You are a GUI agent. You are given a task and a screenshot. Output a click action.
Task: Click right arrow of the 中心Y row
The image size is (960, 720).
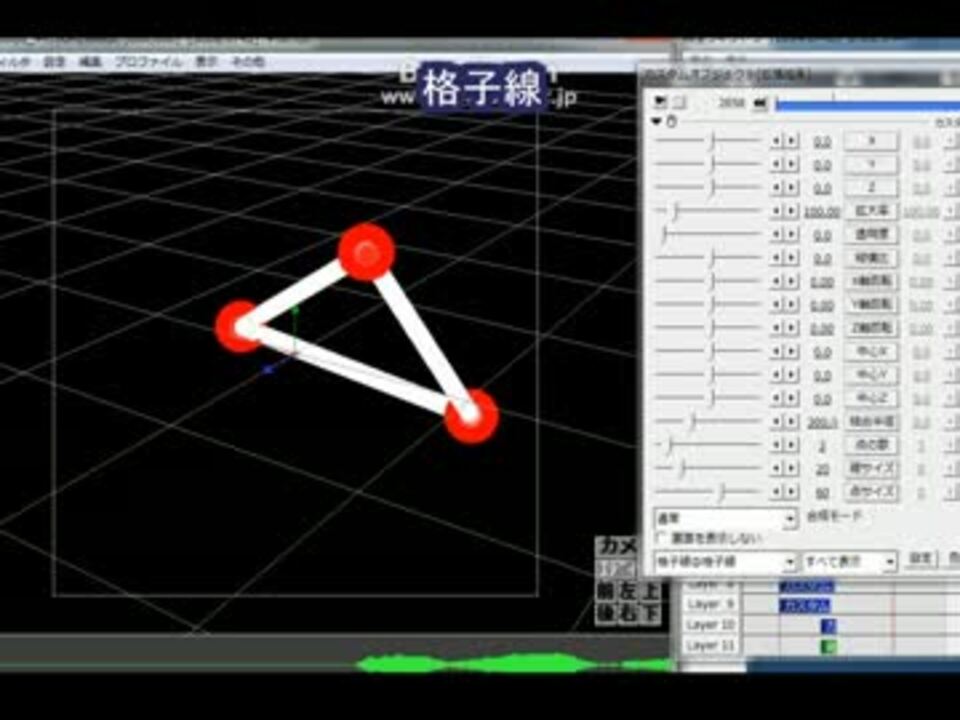point(792,375)
